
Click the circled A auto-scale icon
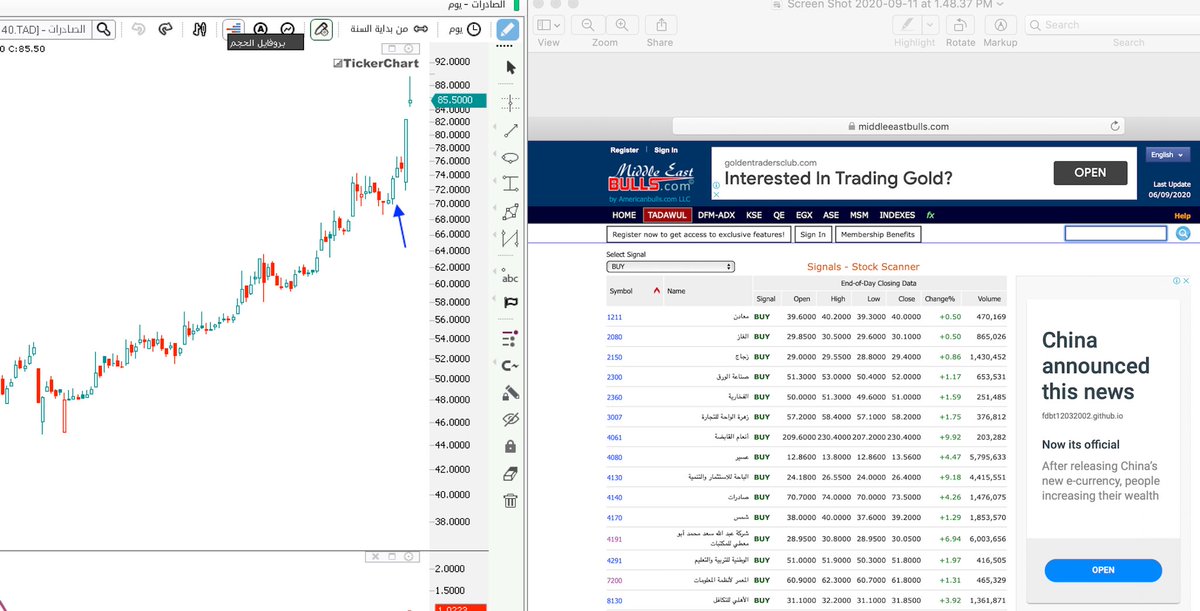point(261,30)
